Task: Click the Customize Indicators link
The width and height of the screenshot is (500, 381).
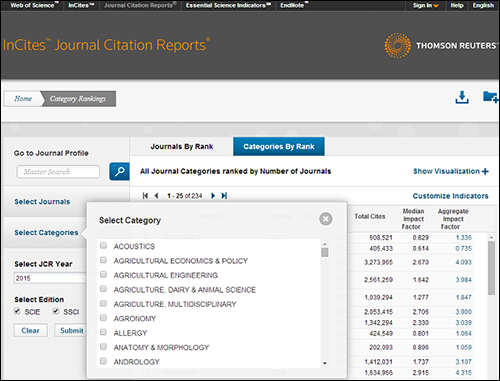Action: [x=450, y=196]
